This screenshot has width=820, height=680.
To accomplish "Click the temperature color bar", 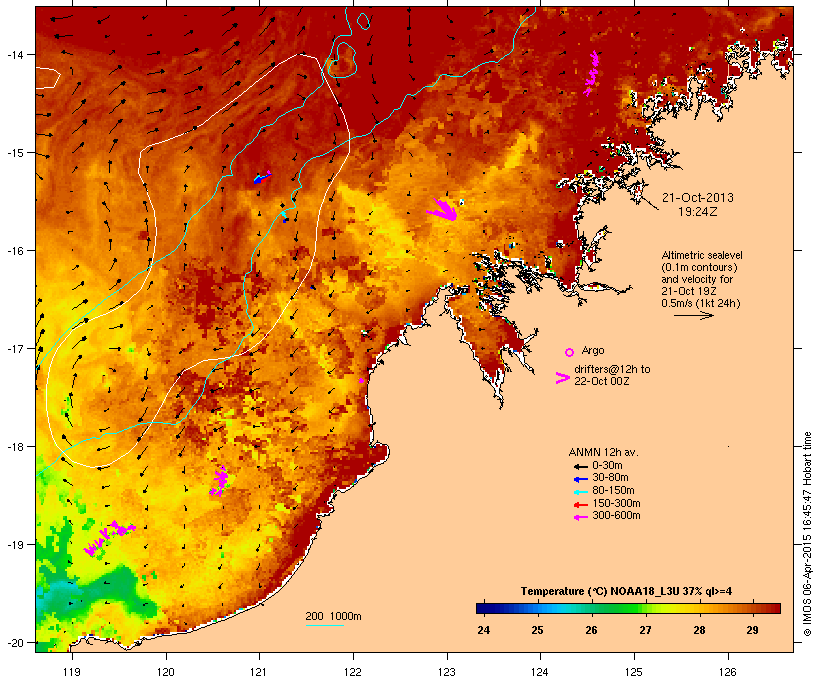I will [x=628, y=608].
